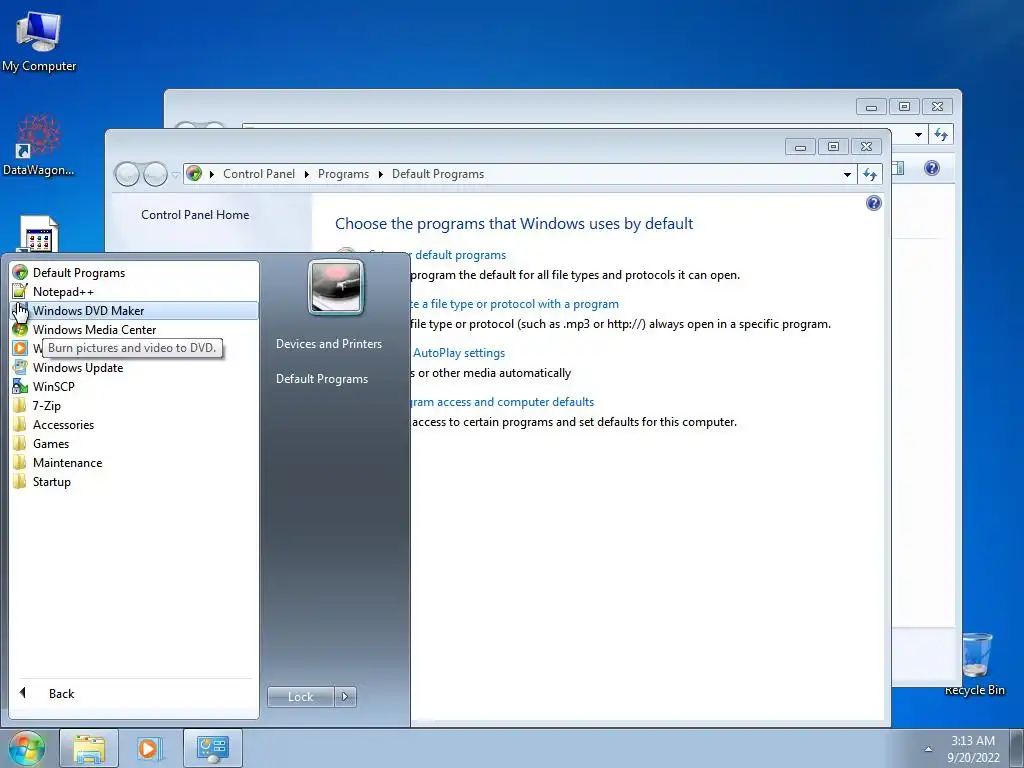Click the help icon in the background window
The width and height of the screenshot is (1024, 768).
pos(932,168)
